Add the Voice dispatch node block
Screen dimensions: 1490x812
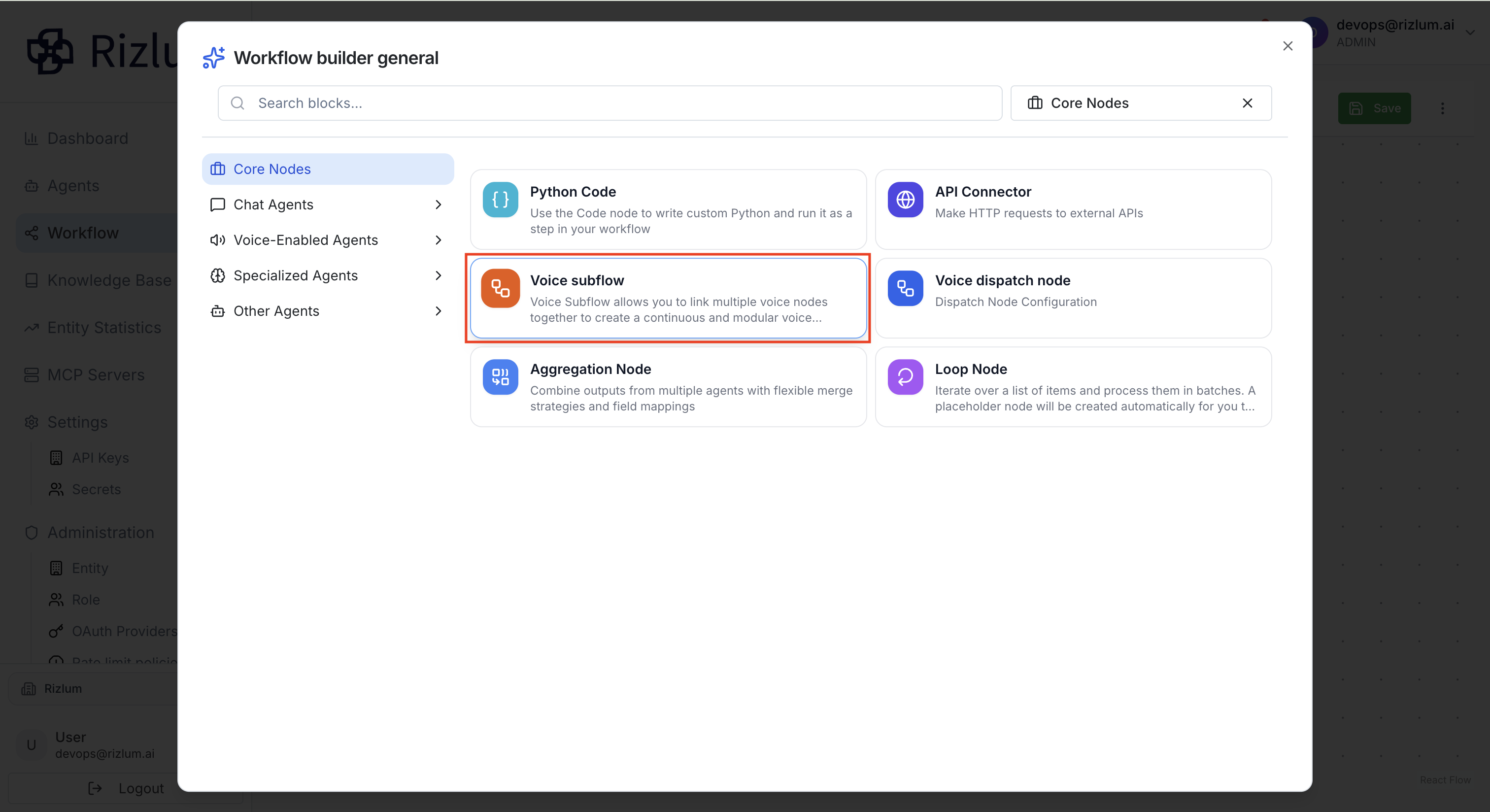[x=1073, y=298]
